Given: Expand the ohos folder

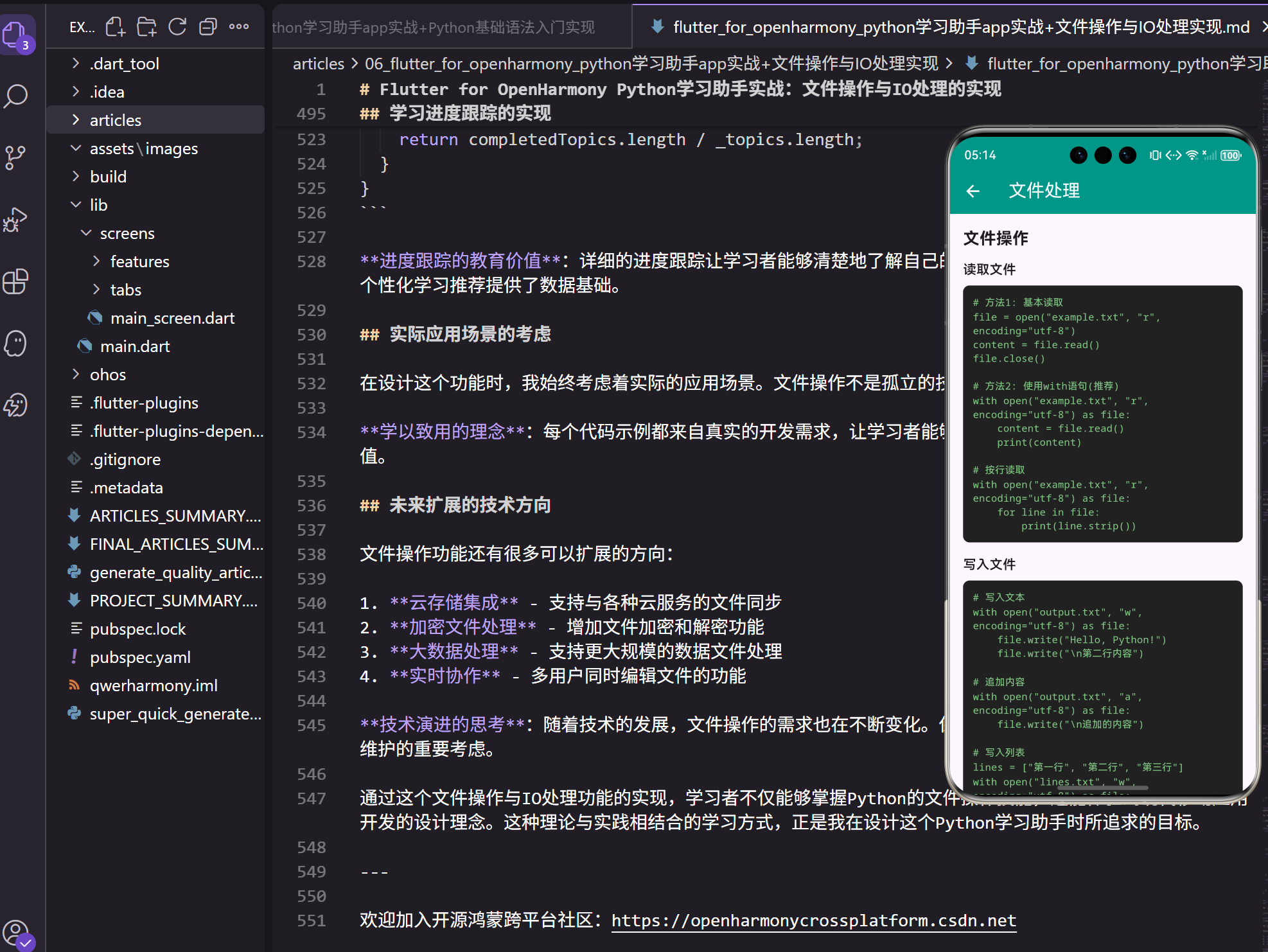Looking at the screenshot, I should (76, 374).
